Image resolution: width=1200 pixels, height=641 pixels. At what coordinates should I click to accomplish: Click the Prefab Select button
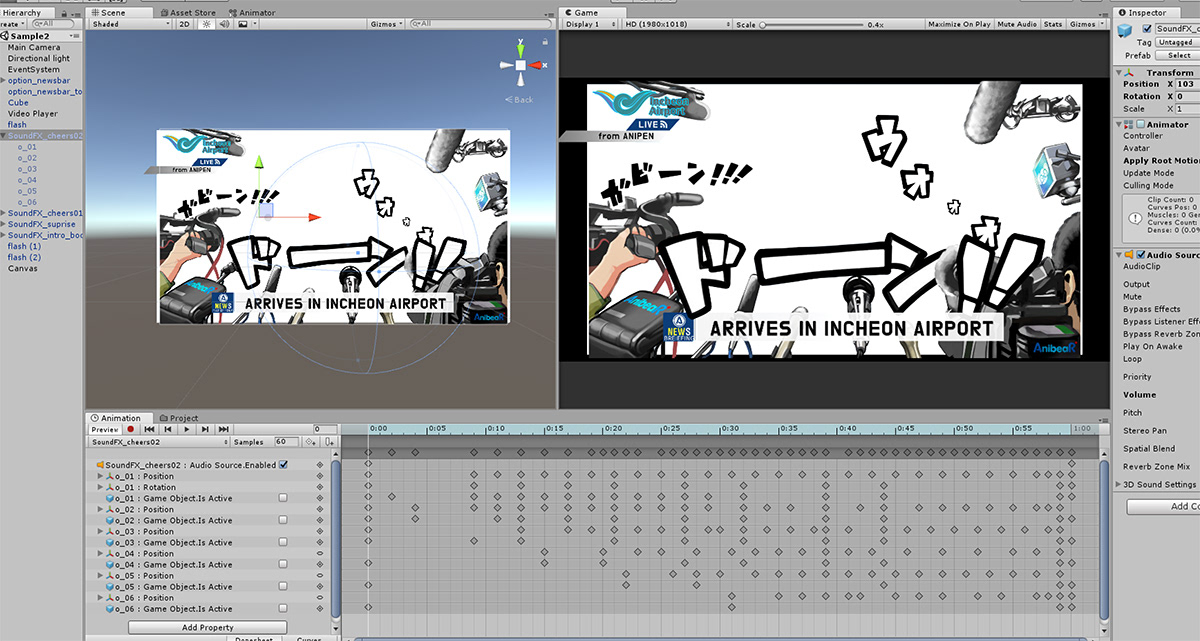[x=1178, y=56]
